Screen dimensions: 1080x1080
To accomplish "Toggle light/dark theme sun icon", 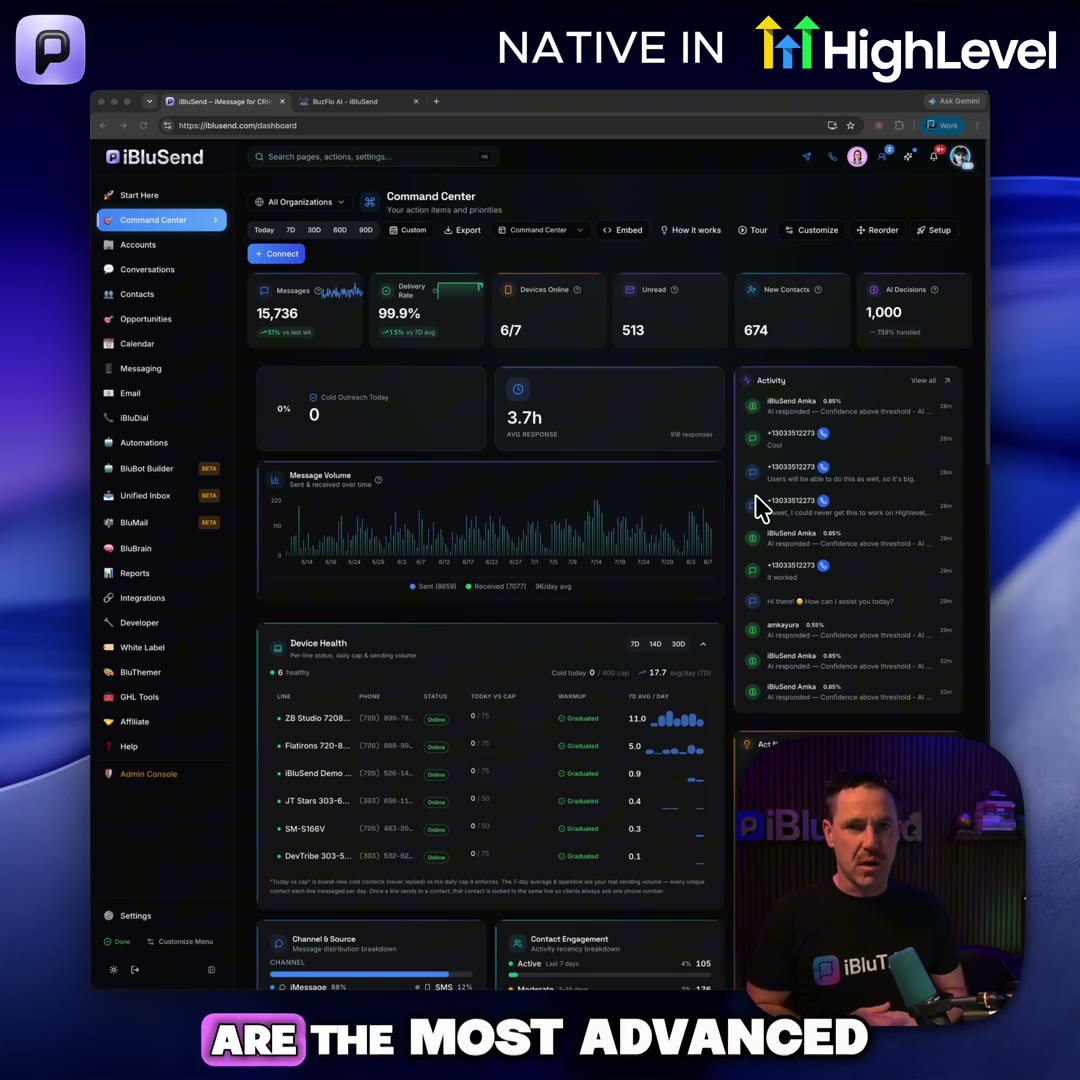I will point(114,970).
